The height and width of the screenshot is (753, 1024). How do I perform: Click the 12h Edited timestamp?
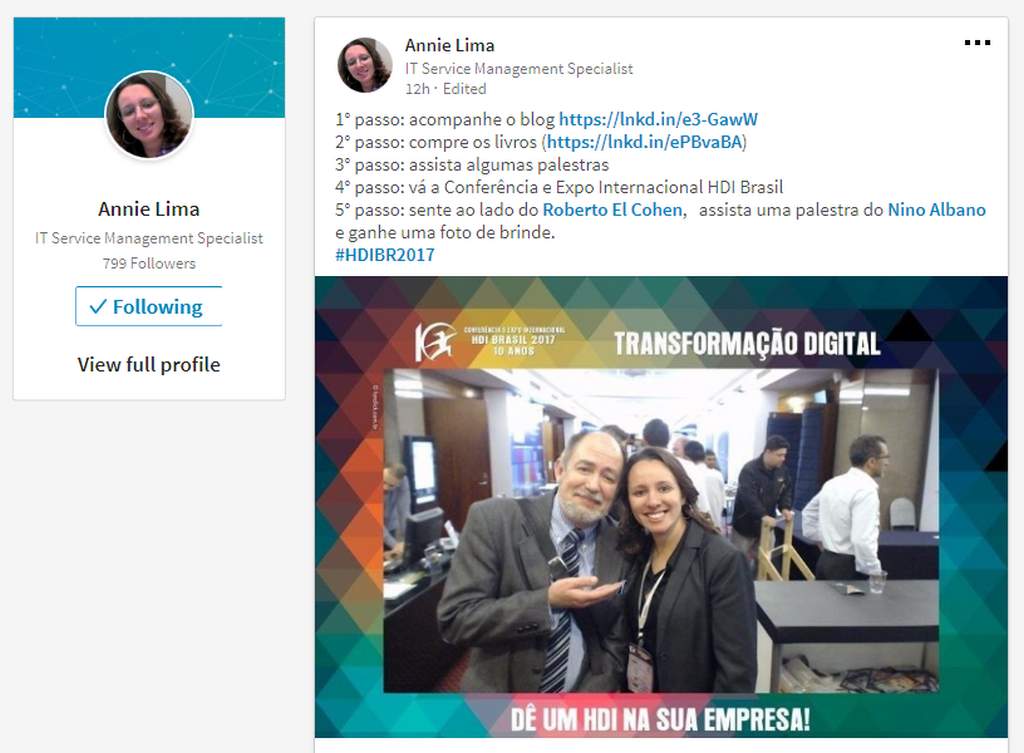coord(445,89)
